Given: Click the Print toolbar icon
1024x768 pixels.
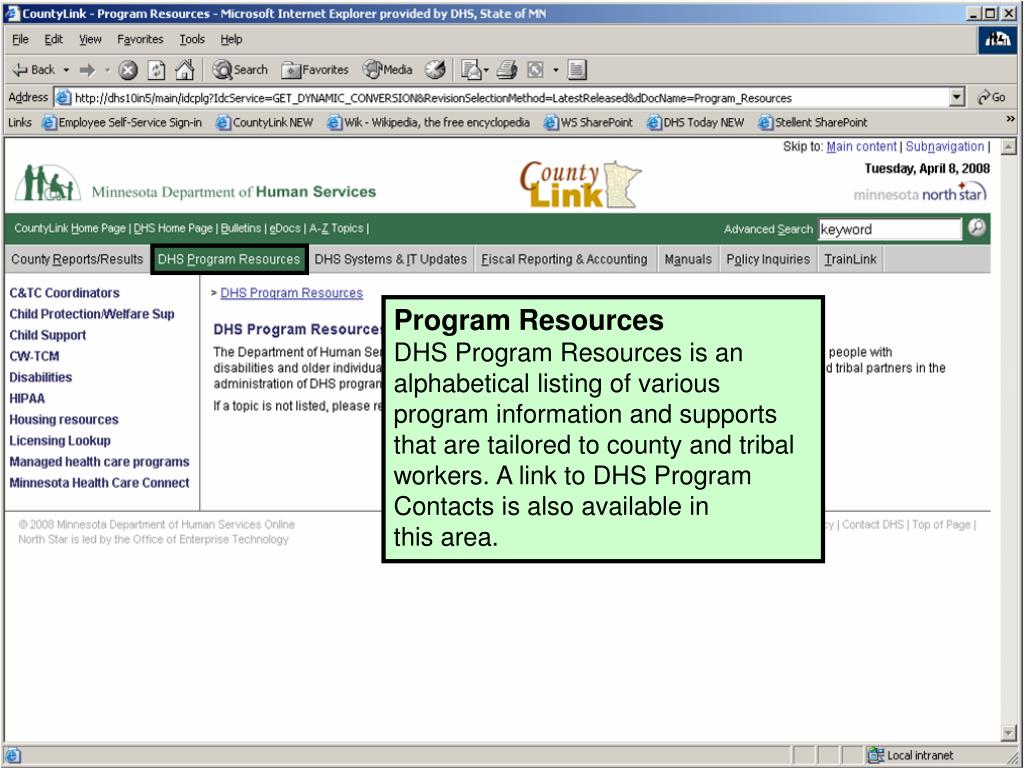Looking at the screenshot, I should (506, 69).
